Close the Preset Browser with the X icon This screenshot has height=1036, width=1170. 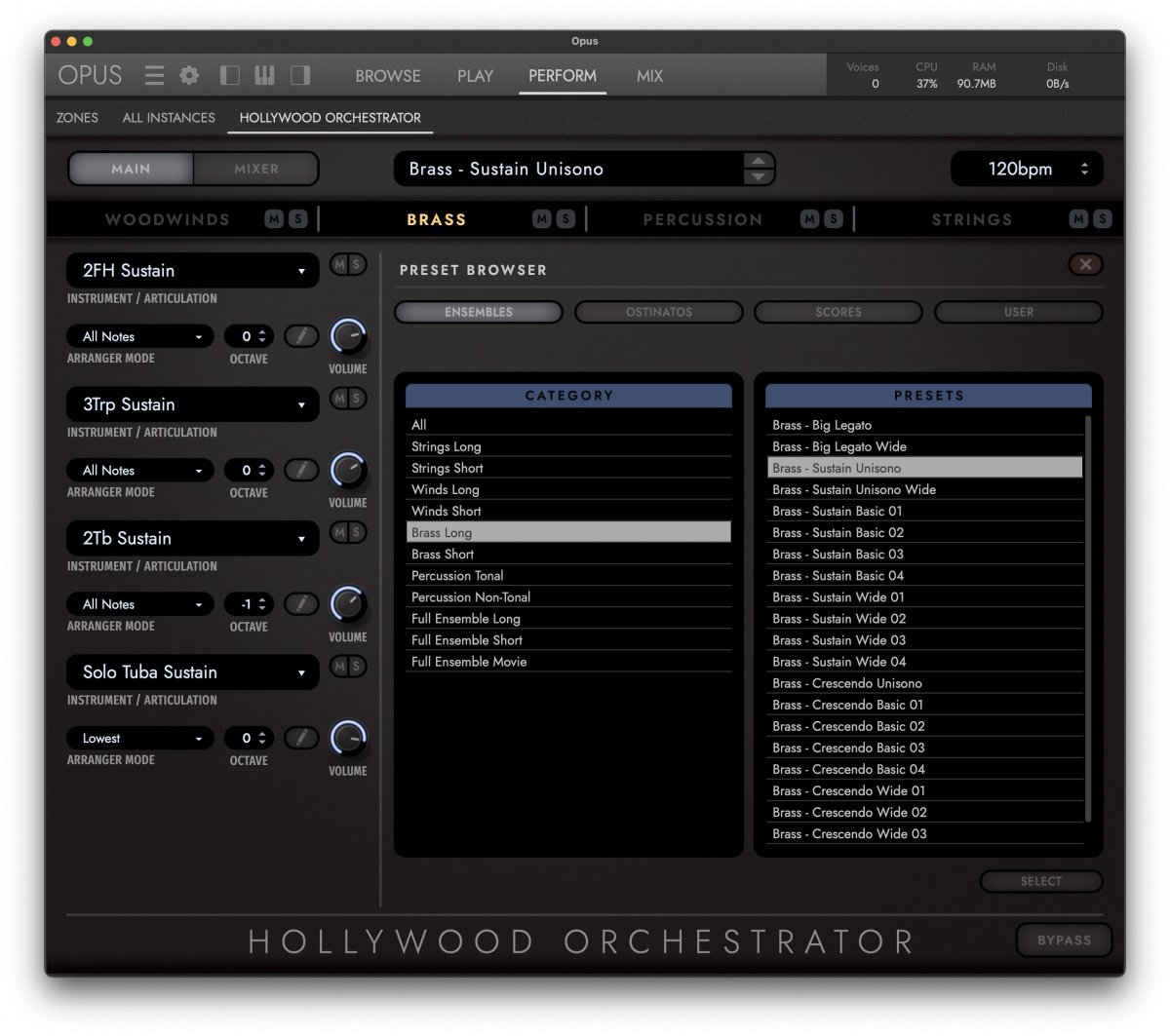tap(1085, 264)
